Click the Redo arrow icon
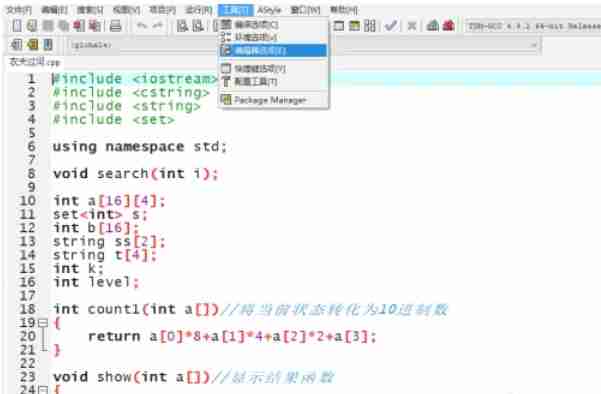Image resolution: width=601 pixels, height=394 pixels. (x=158, y=25)
